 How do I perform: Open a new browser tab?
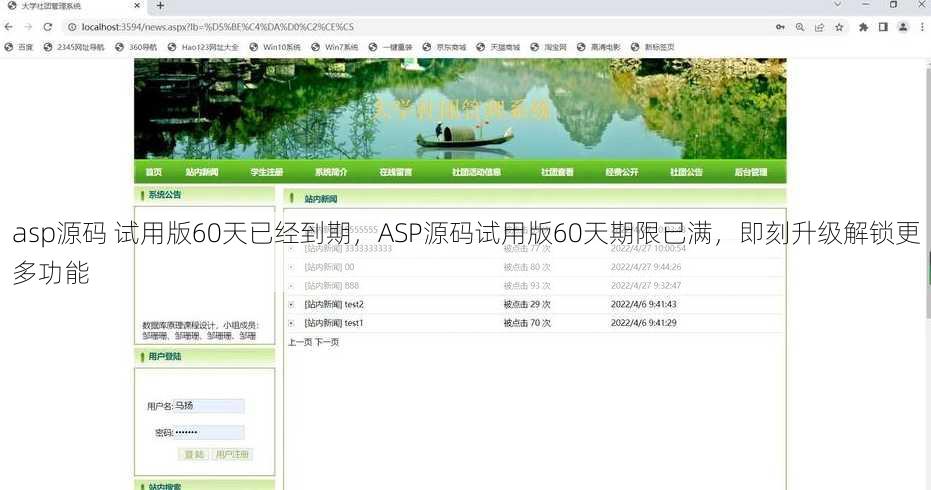pyautogui.click(x=160, y=6)
